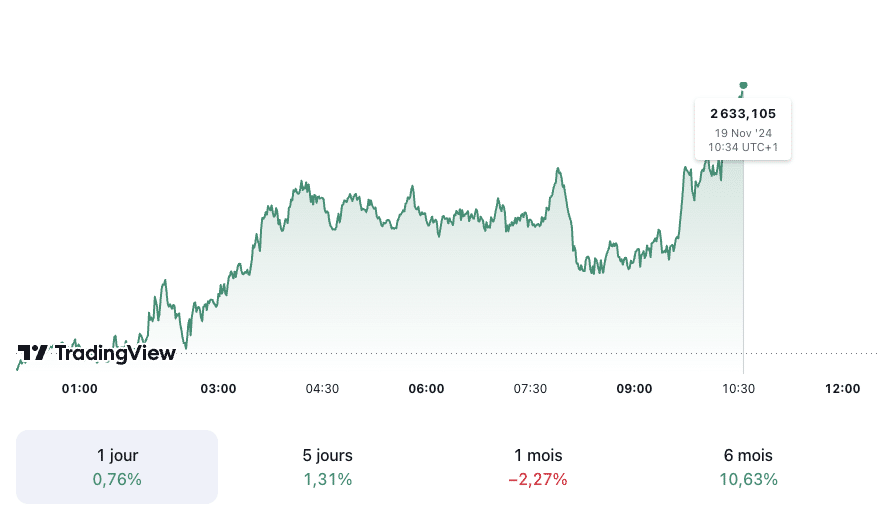Select the 10:30 time axis label

click(739, 388)
